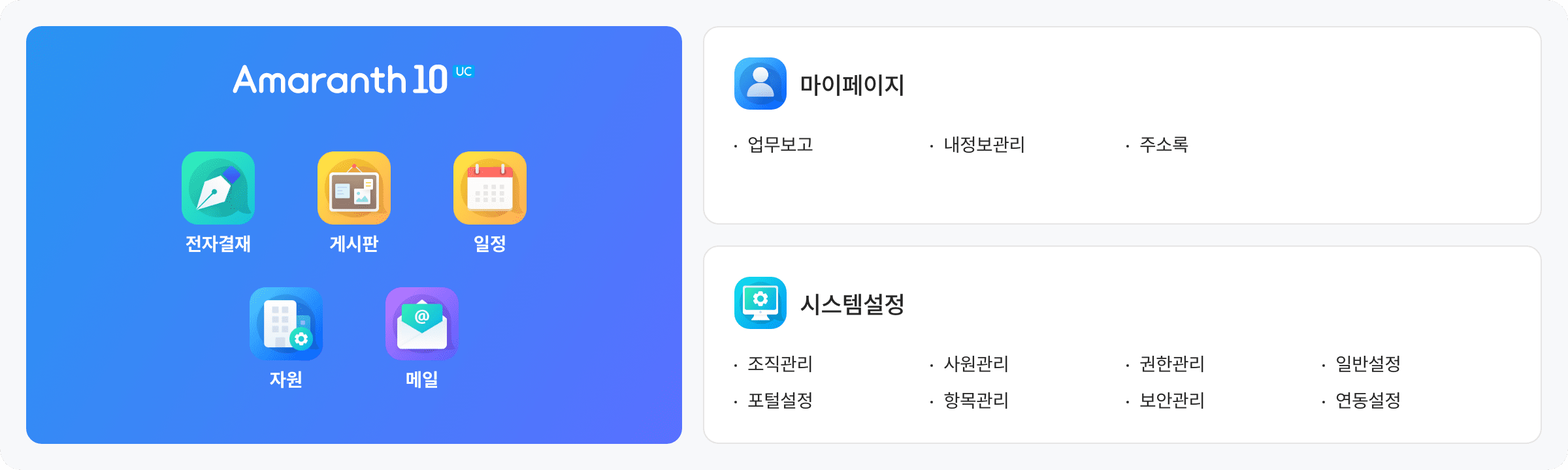Screen dimensions: 1568x470
Task: Select 조직관리 in system settings
Action: (780, 364)
